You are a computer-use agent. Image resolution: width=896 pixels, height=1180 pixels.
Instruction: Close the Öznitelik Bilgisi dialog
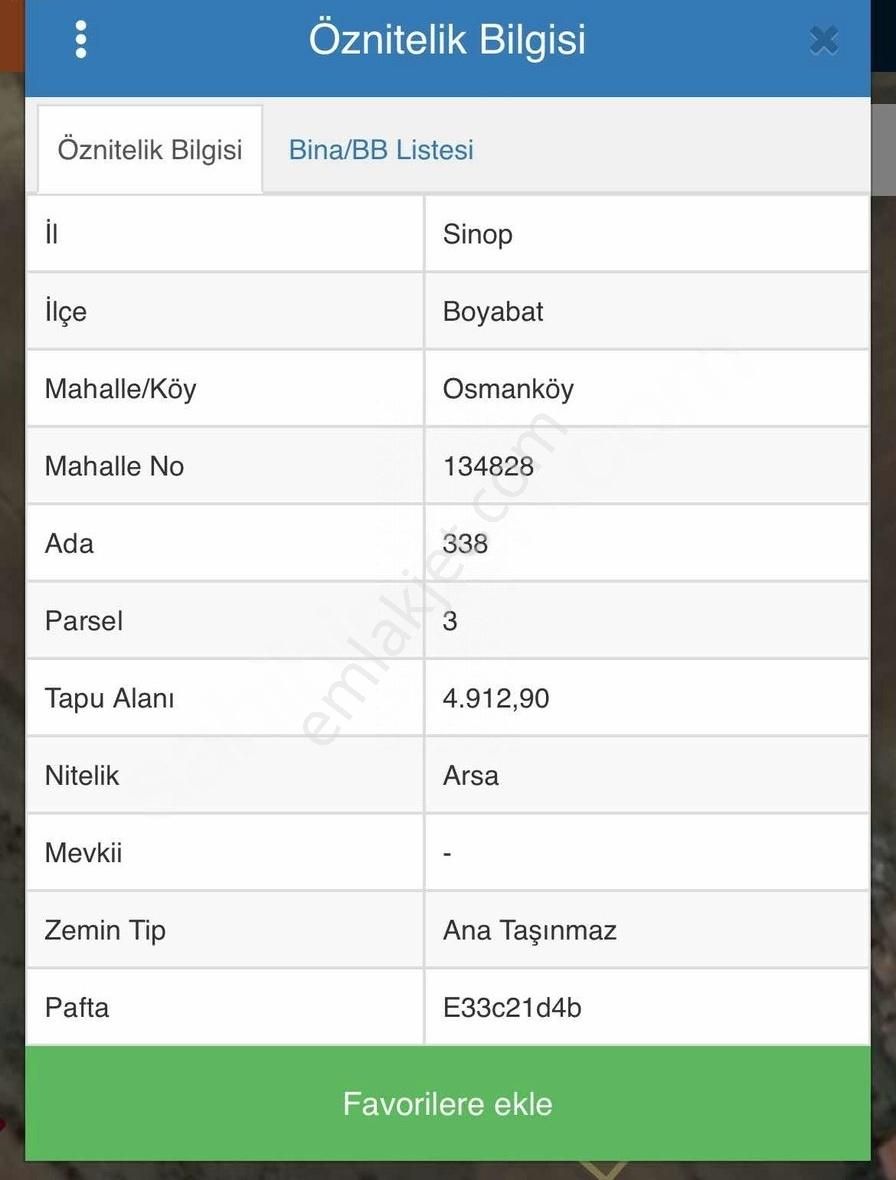(824, 41)
